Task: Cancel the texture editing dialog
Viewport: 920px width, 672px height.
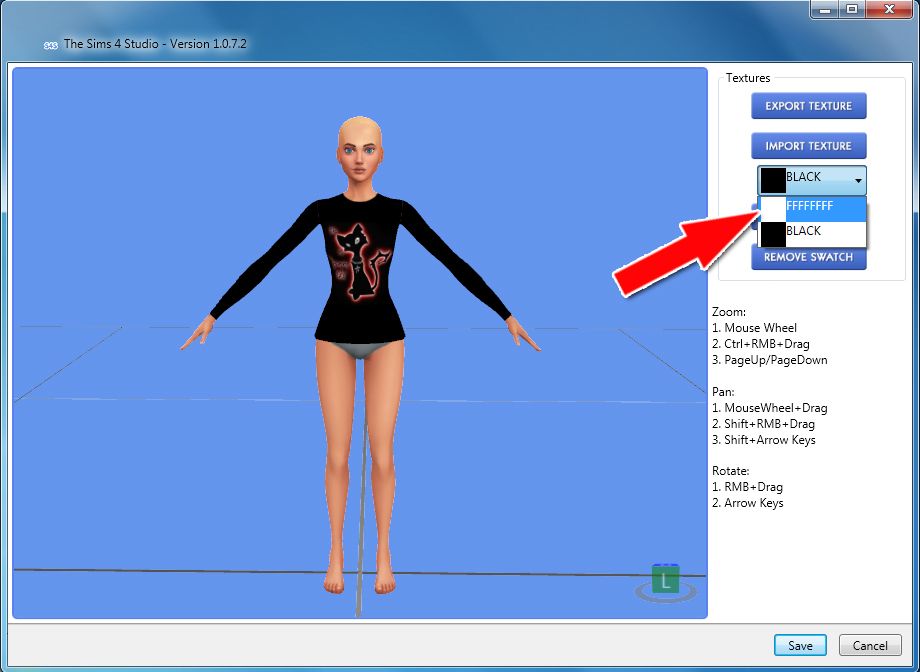Action: [870, 646]
